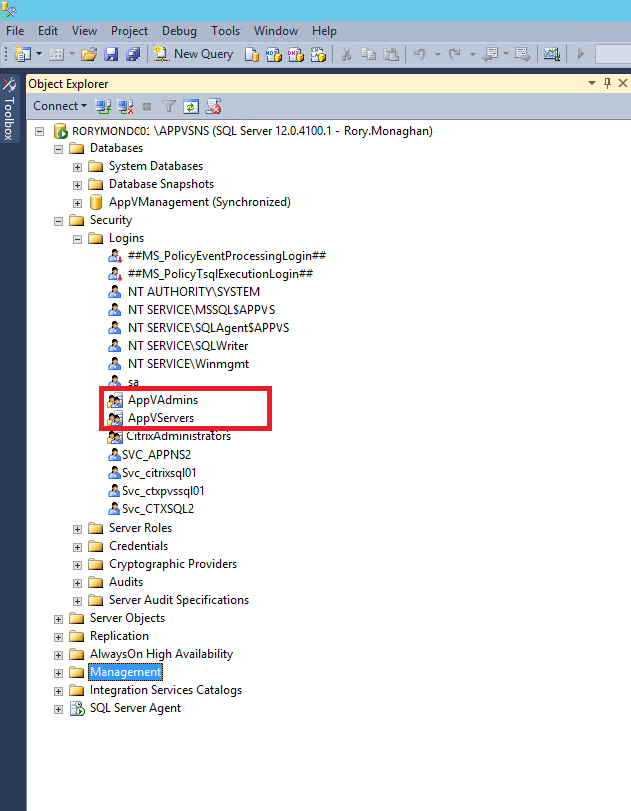Expand the AppVManagement database

pyautogui.click(x=77, y=203)
